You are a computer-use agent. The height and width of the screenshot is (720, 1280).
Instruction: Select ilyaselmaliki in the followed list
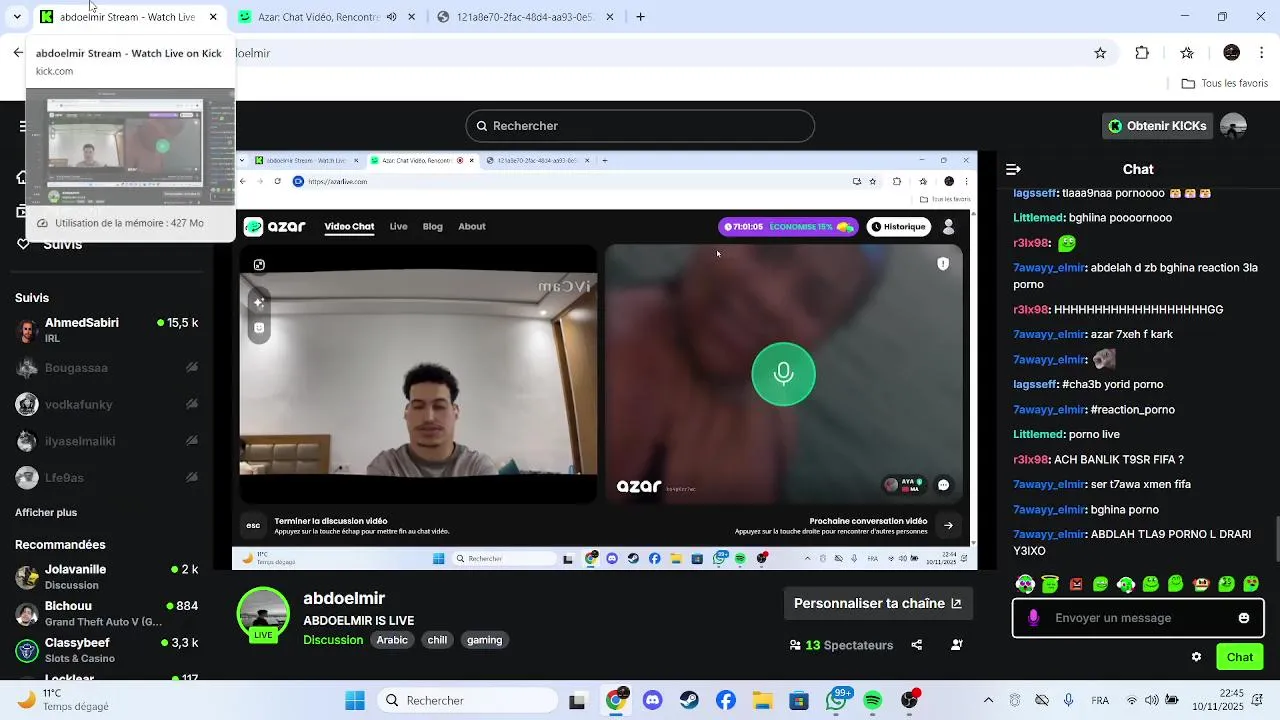click(107, 441)
